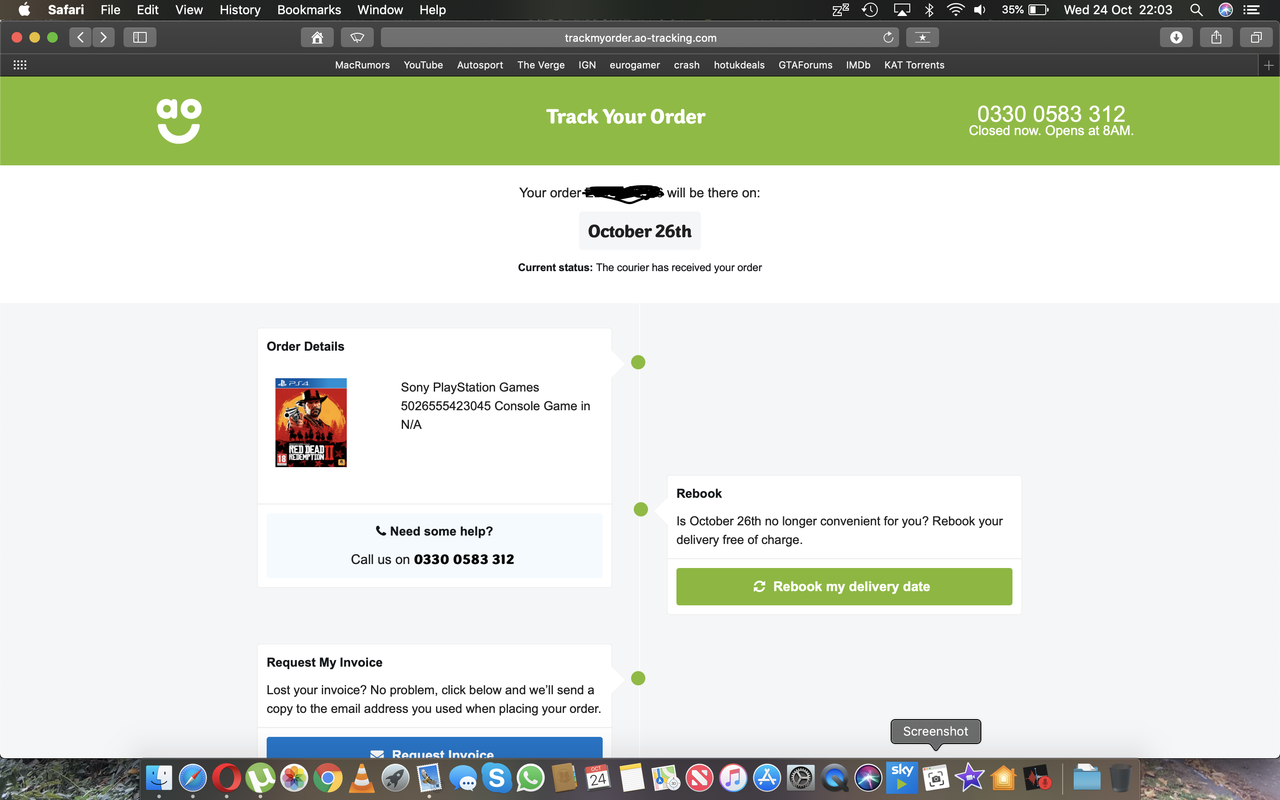Launch Google Chrome from the Dock
Screen dimensions: 1280x800
(x=327, y=777)
